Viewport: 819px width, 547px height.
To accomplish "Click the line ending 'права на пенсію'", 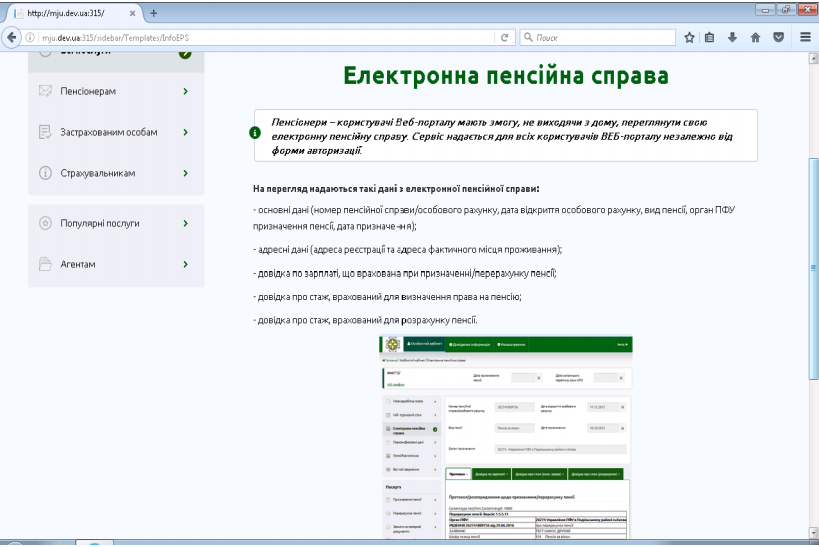I will 387,297.
